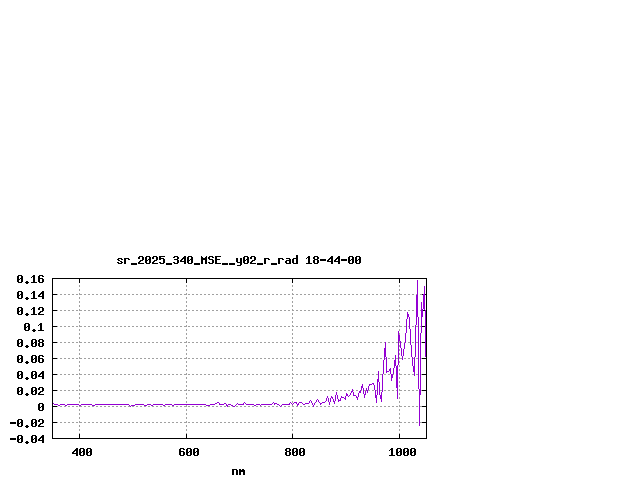Click the timestamp 18-44-00 in the title
This screenshot has height=480, width=640.
[334, 260]
